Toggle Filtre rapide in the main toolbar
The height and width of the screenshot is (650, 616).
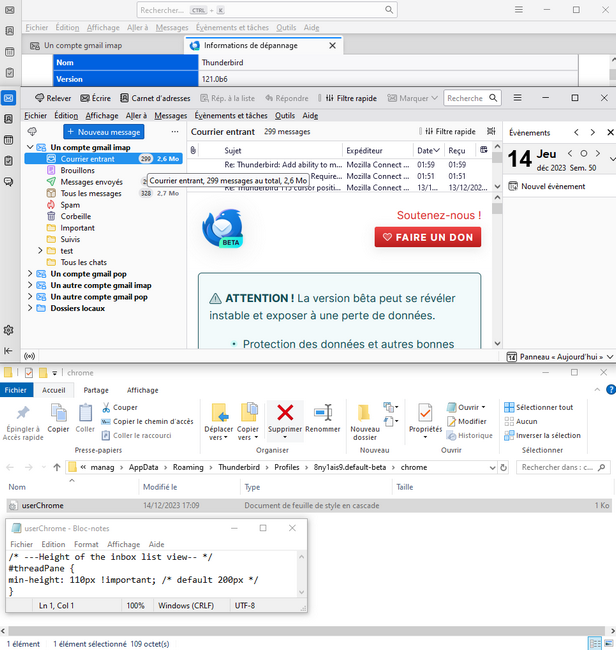(351, 98)
